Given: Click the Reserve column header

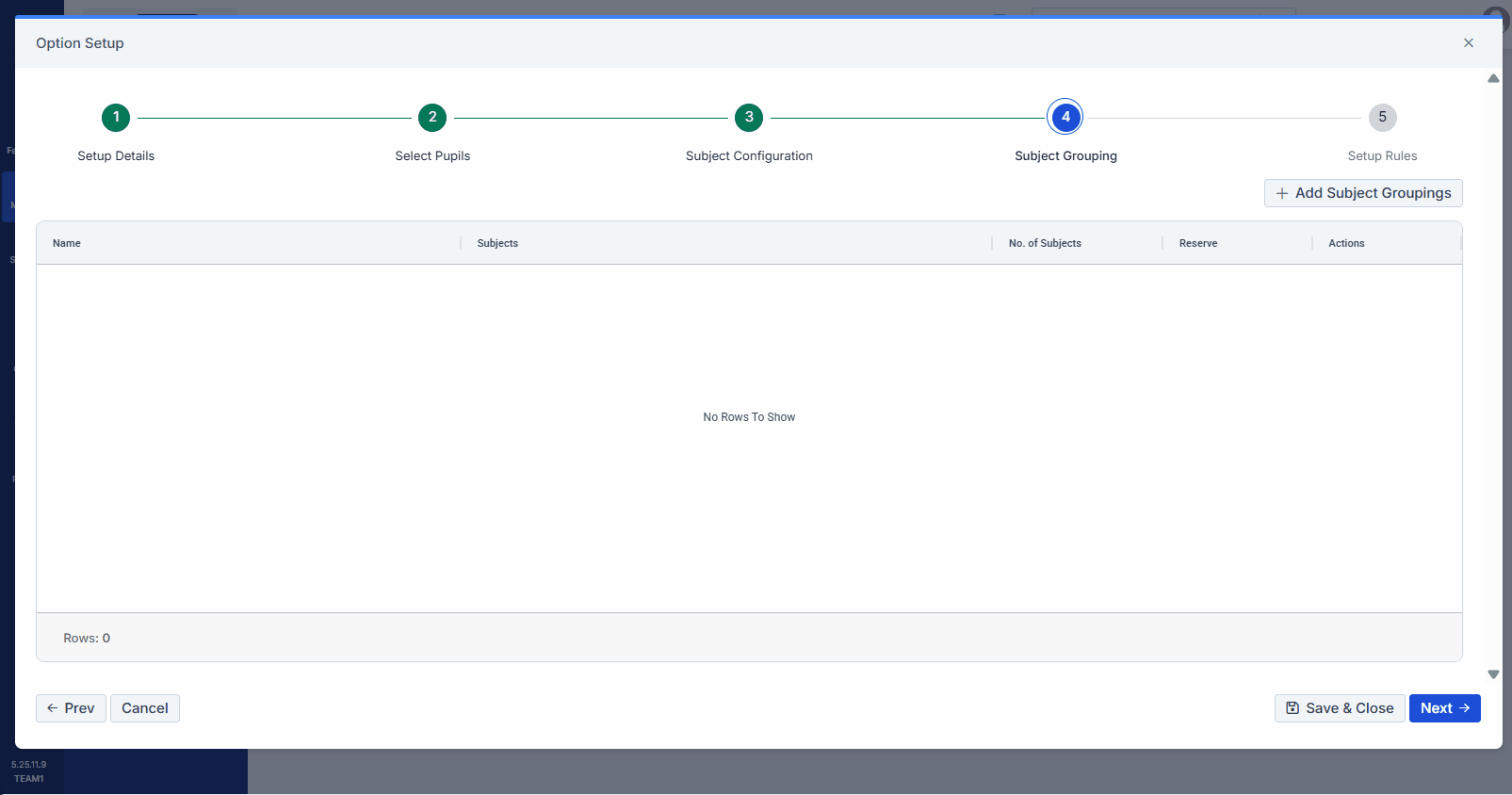Looking at the screenshot, I should coord(1197,243).
